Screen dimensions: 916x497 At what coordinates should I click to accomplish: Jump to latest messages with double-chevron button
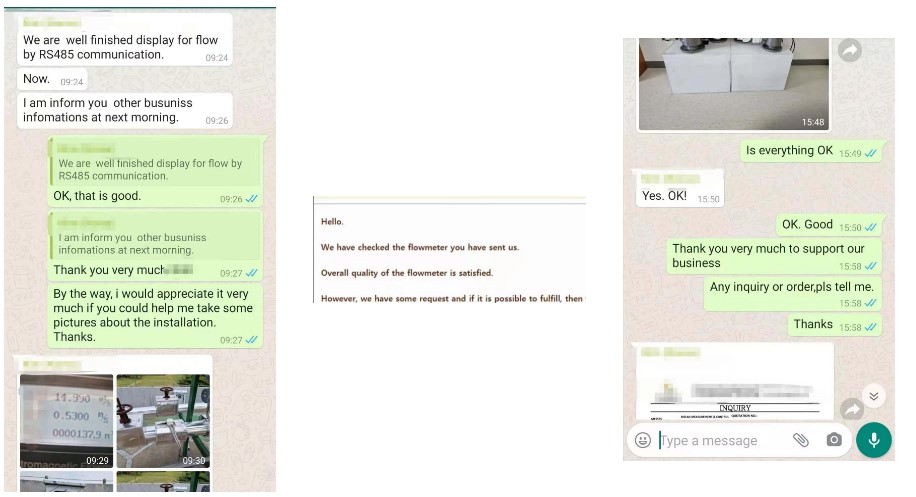873,396
